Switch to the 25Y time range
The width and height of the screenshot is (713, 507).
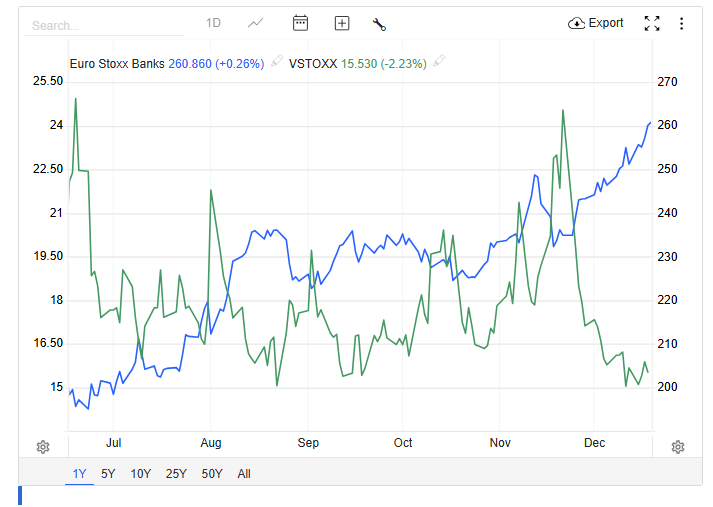click(x=176, y=474)
